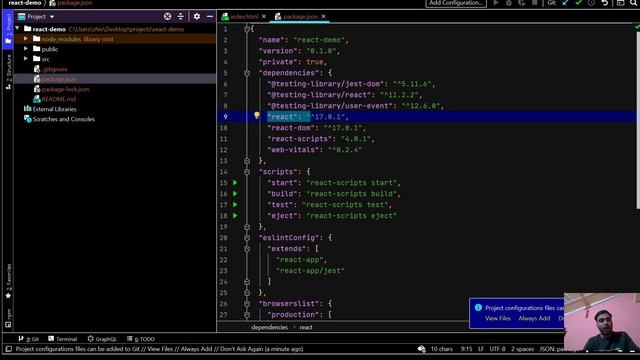Click the Select Opened File target icon
Viewport: 640px width, 360px height.
[x=167, y=16]
